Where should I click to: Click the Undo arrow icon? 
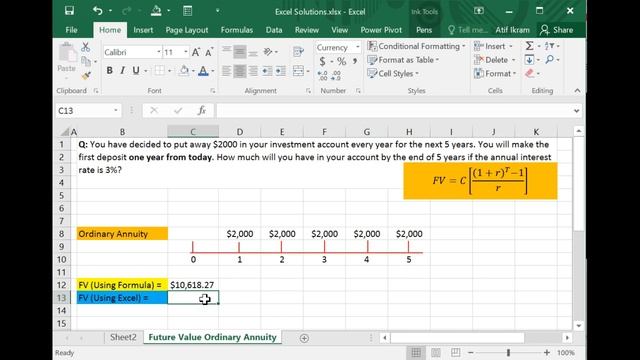click(98, 11)
